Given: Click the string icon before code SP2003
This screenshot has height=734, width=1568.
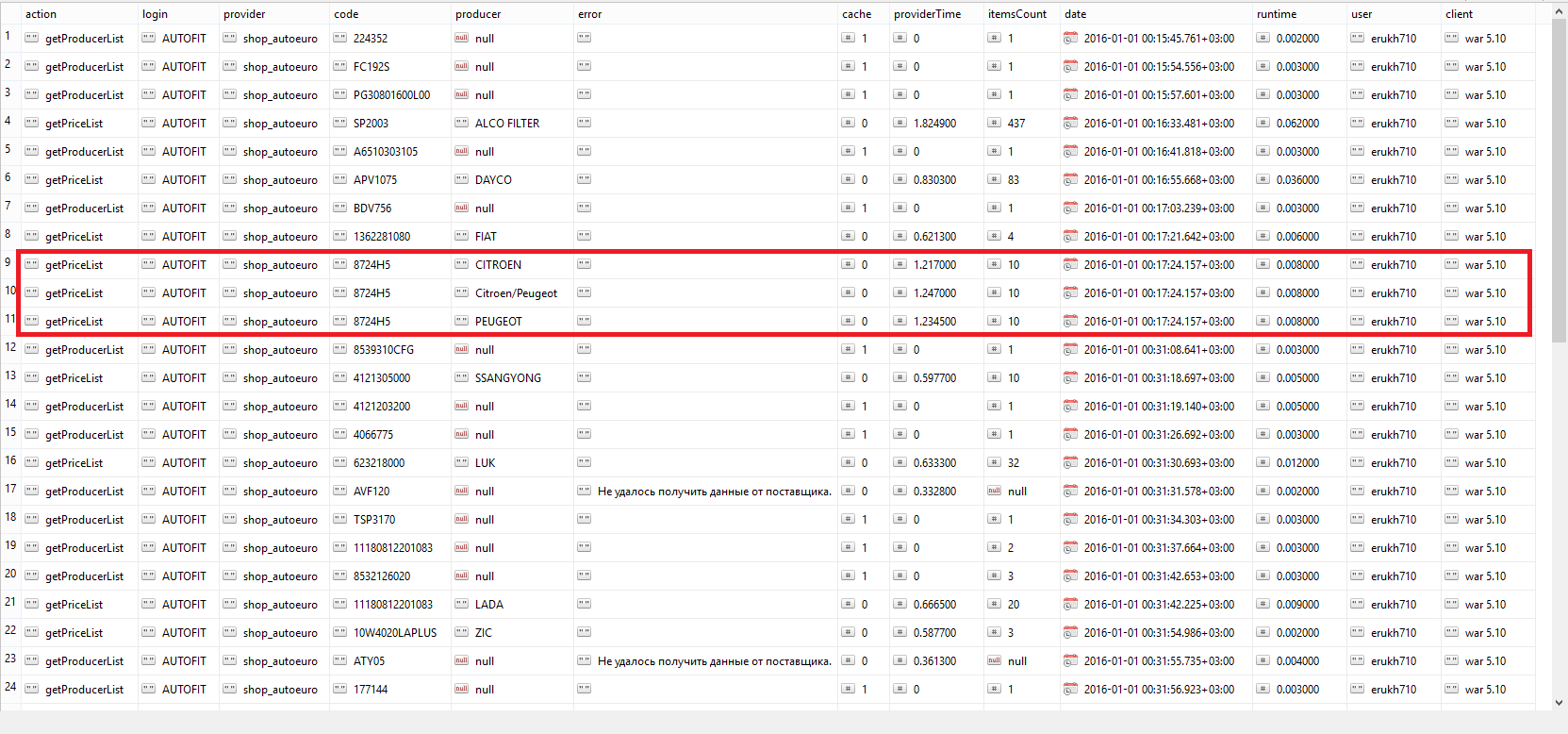Looking at the screenshot, I should point(339,124).
